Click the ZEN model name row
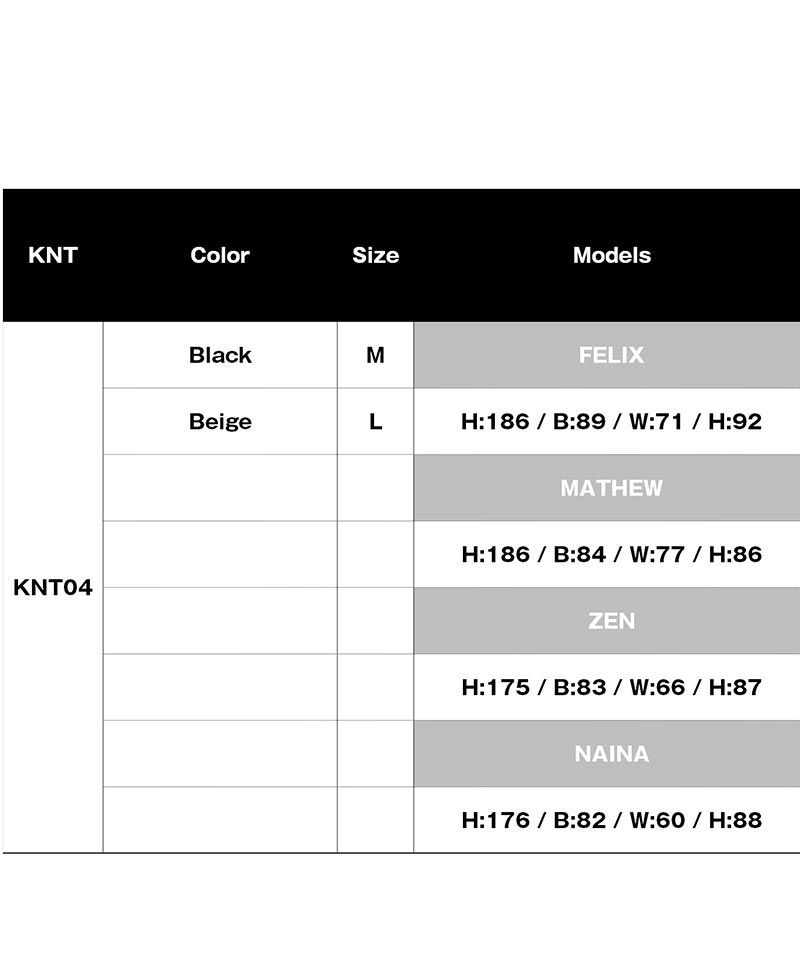Image resolution: width=800 pixels, height=960 pixels. [x=611, y=621]
